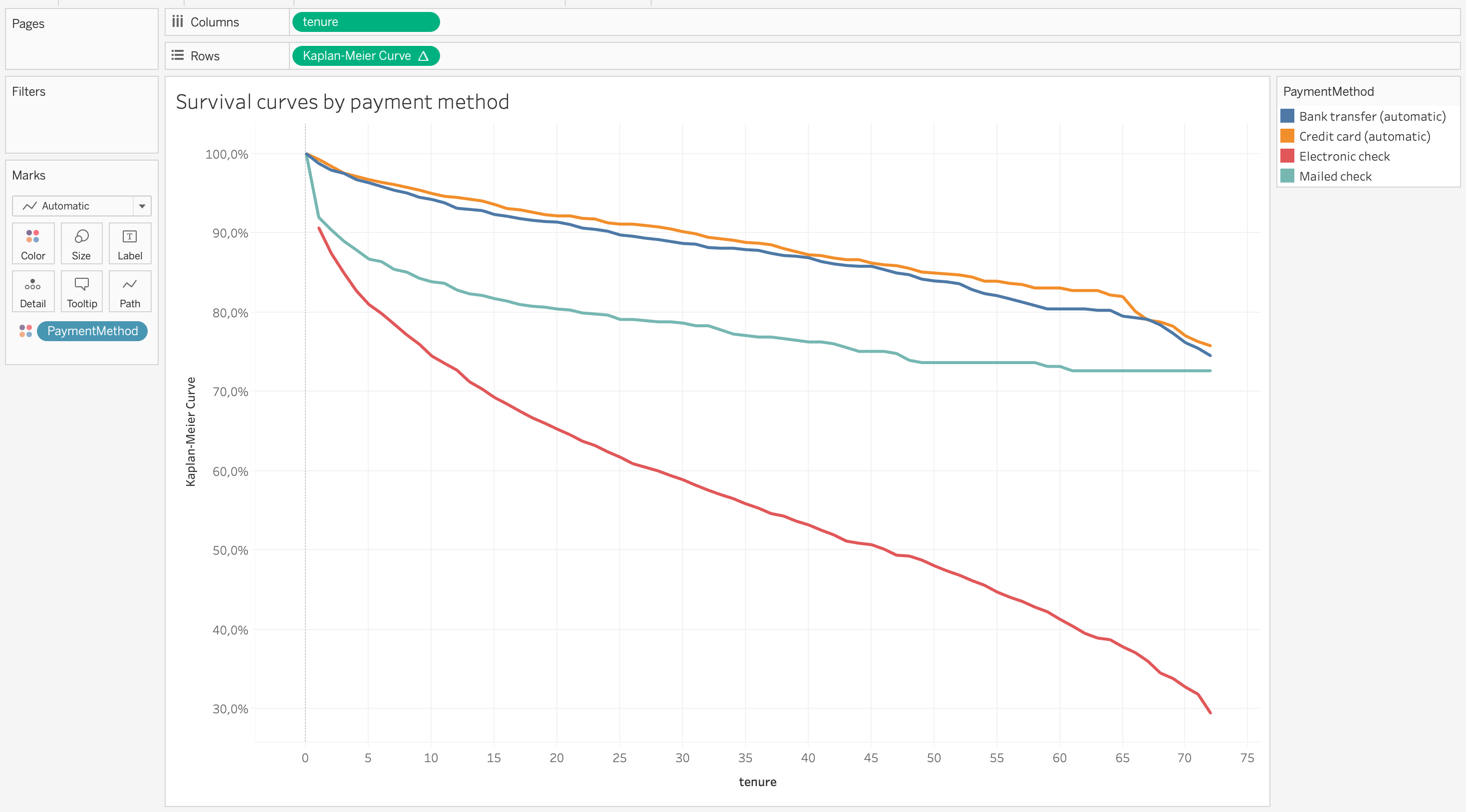Open the Detail marks card
The image size is (1466, 812).
tap(33, 291)
